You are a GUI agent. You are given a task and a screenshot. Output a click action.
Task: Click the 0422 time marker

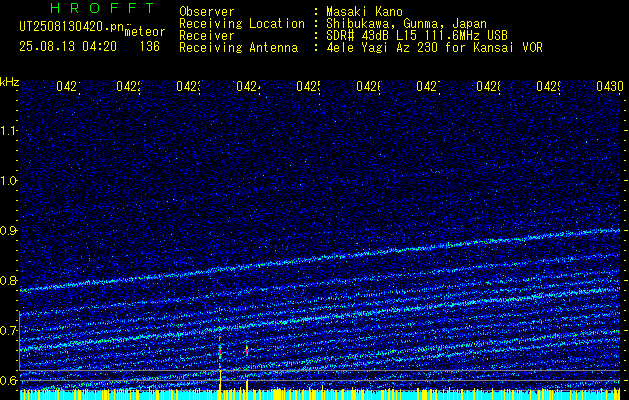pos(128,87)
